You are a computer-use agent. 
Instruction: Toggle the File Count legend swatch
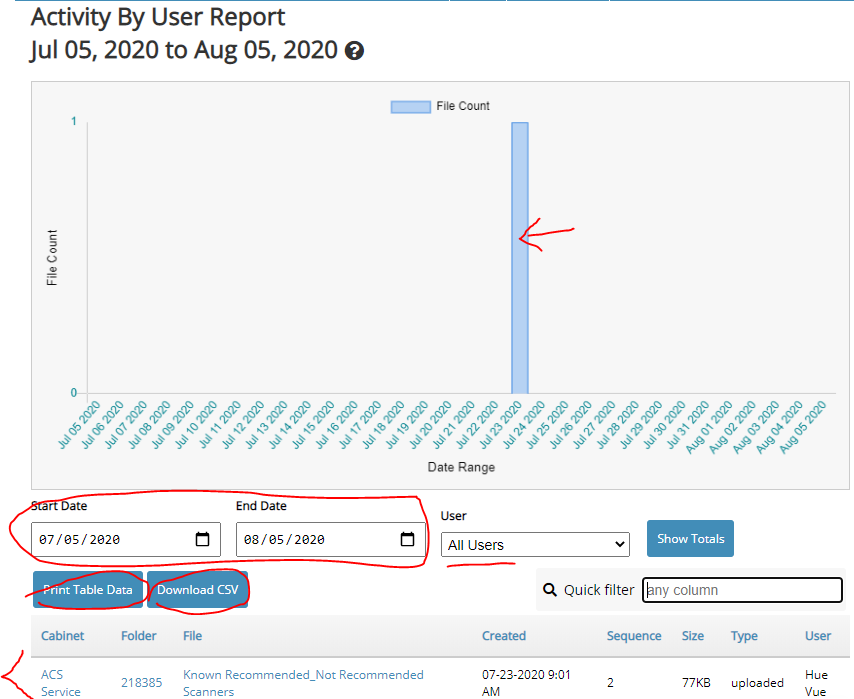410,106
